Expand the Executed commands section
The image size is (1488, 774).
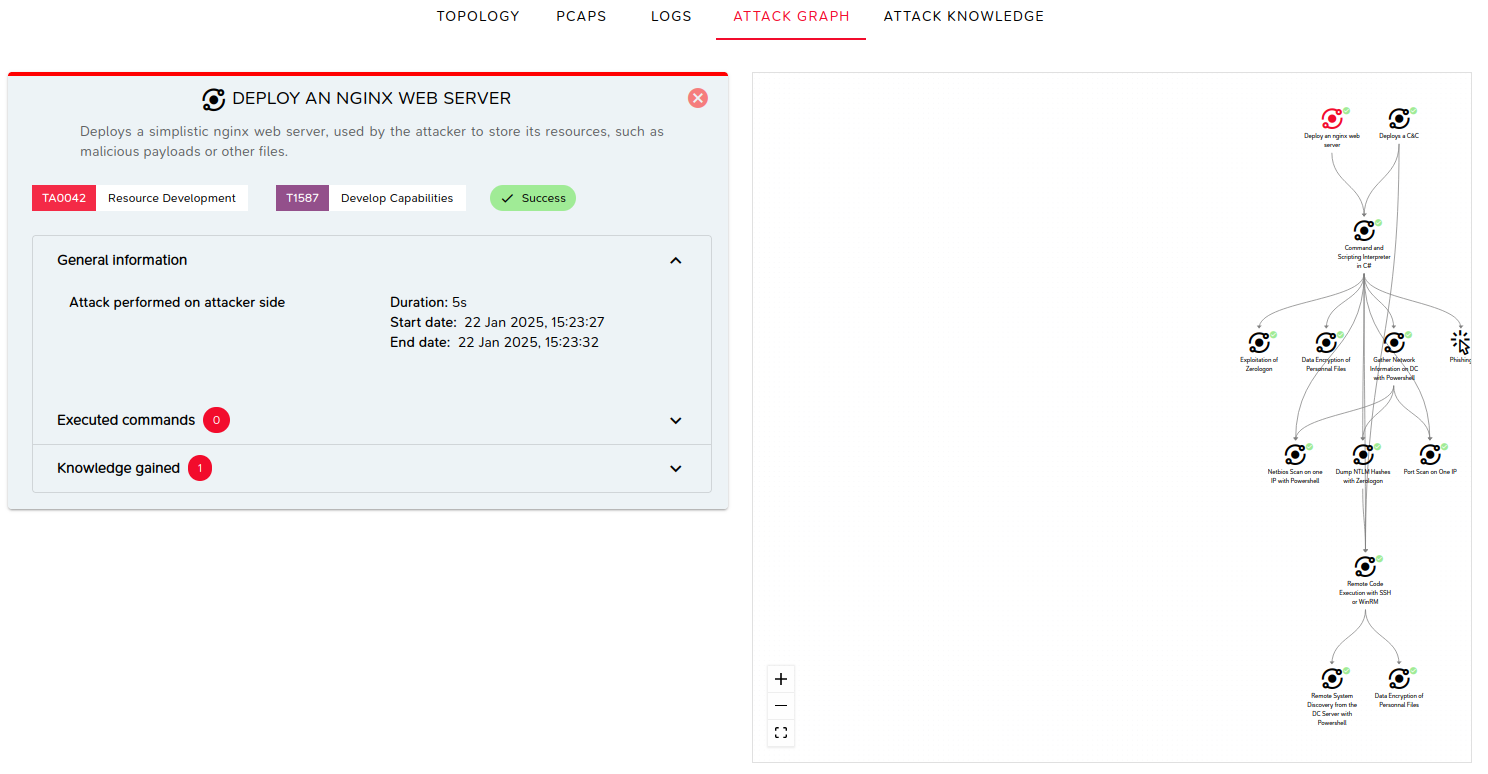click(x=676, y=420)
